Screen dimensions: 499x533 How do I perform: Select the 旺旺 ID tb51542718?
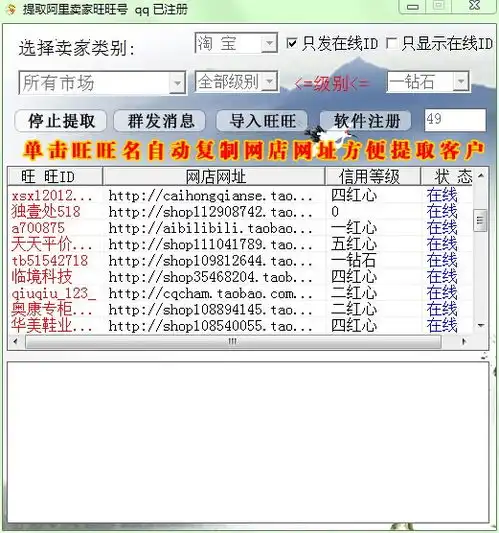click(50, 261)
